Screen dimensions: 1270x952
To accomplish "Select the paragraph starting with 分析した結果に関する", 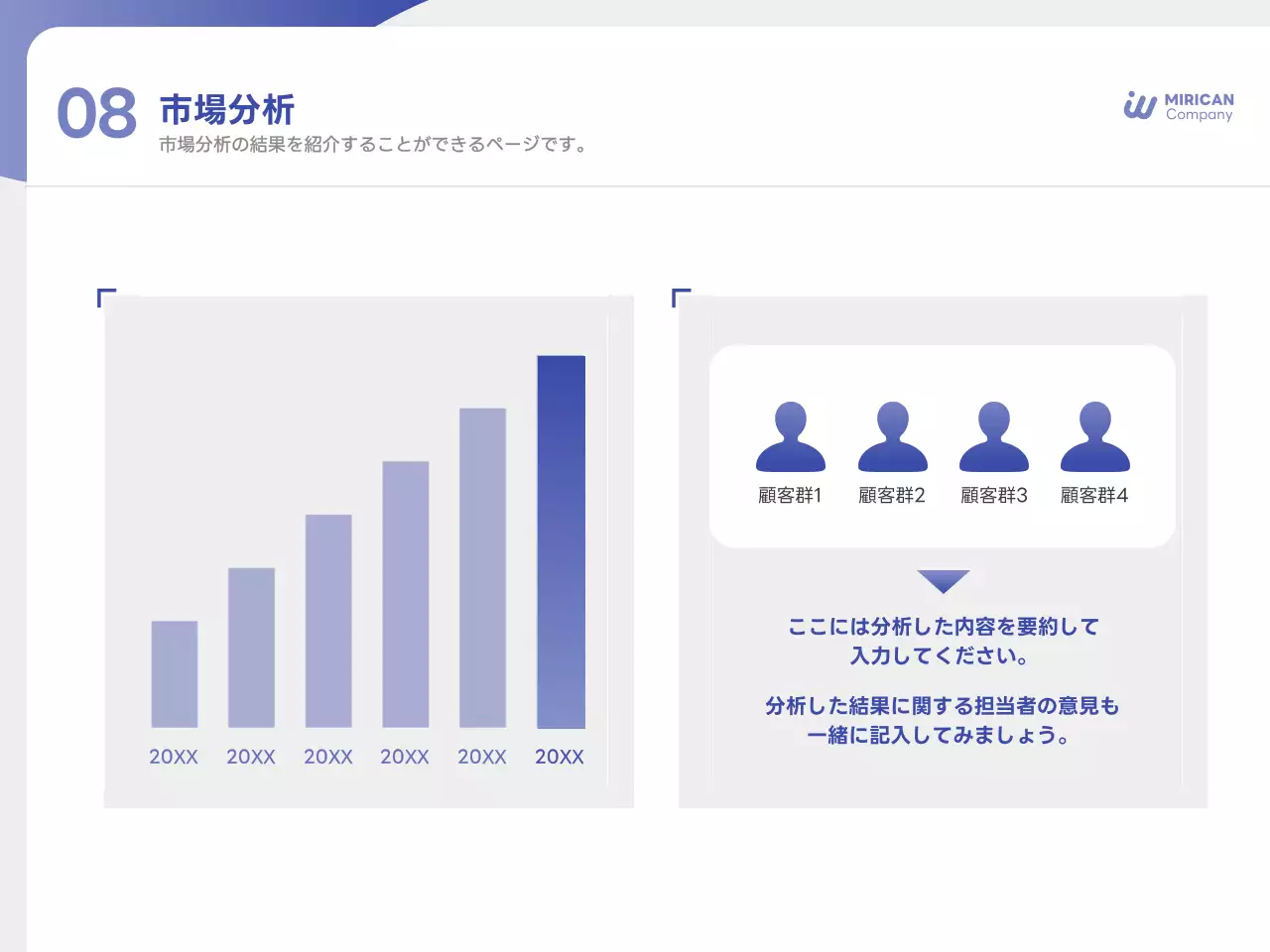I will point(943,720).
